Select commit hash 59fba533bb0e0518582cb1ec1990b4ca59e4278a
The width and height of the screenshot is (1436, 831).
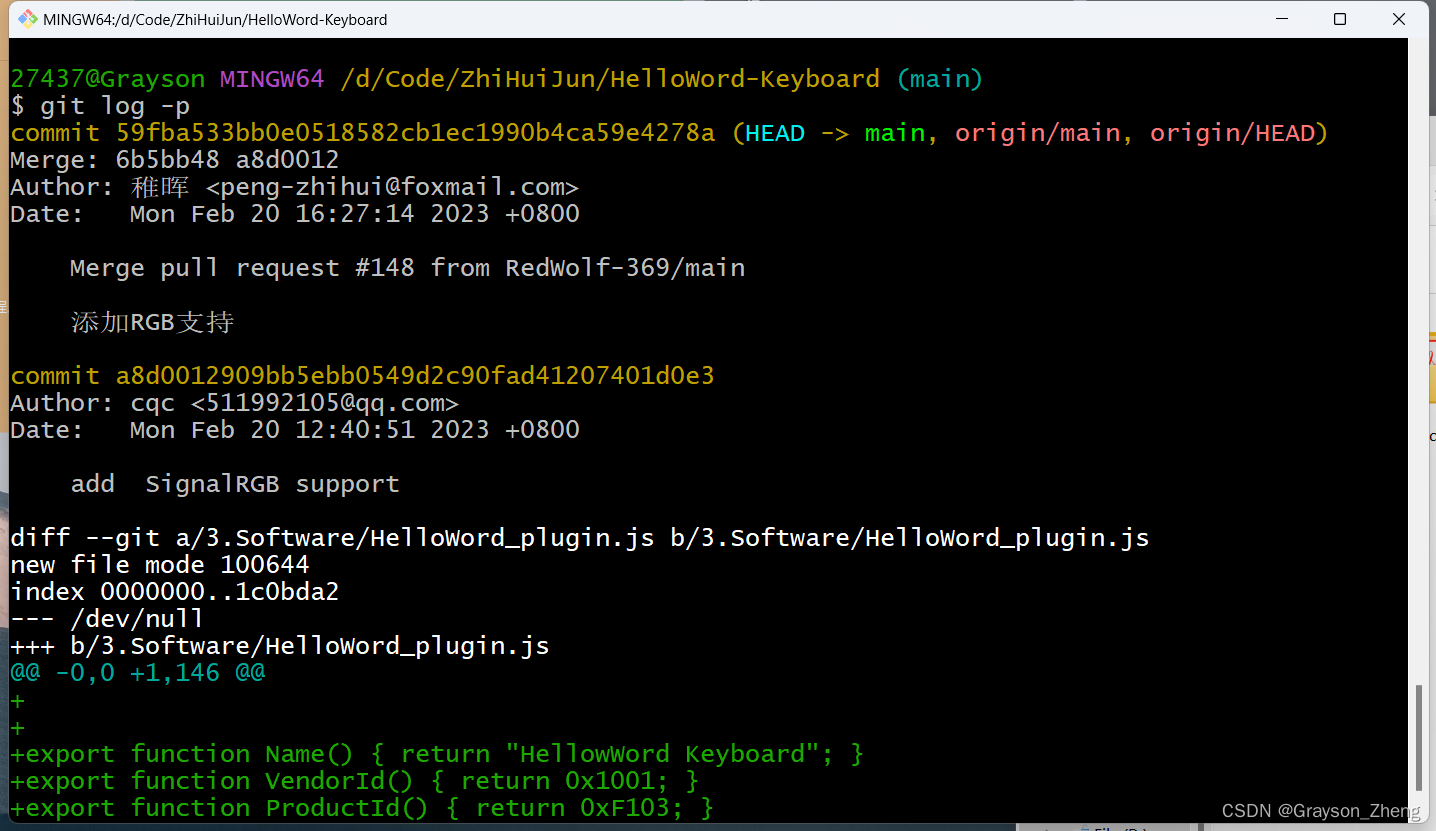pyautogui.click(x=416, y=133)
